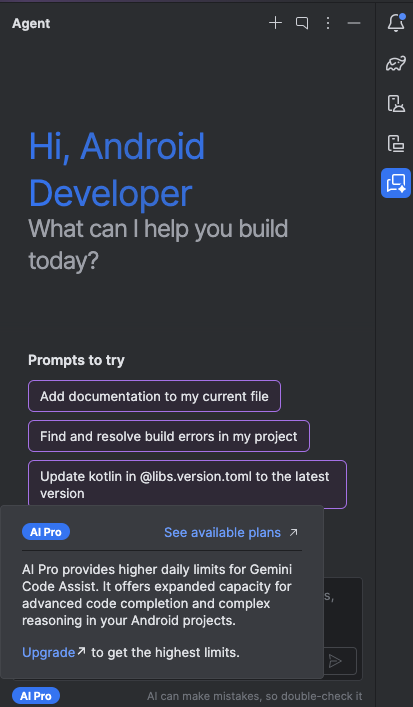Click the Upgrade link in the popup
The height and width of the screenshot is (707, 413).
point(49,652)
